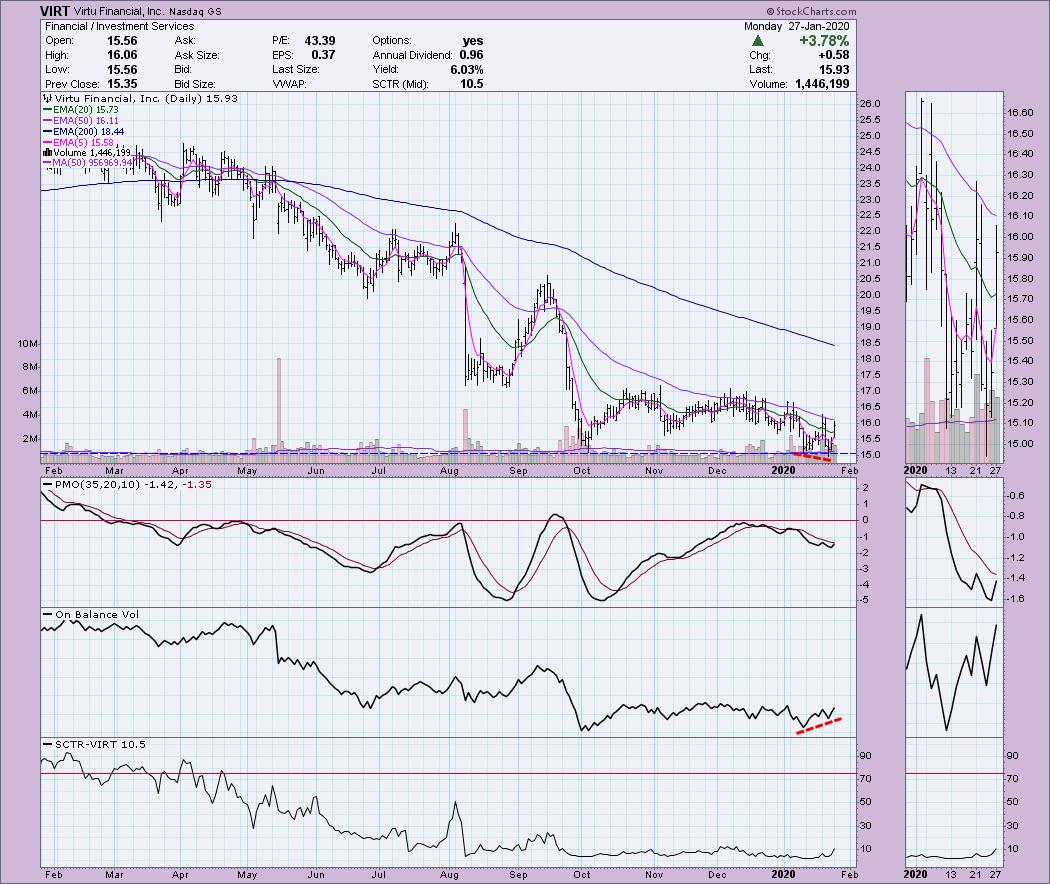Click the Volume value 1,446,199 in header
Screen dimensions: 1050x884
click(822, 84)
